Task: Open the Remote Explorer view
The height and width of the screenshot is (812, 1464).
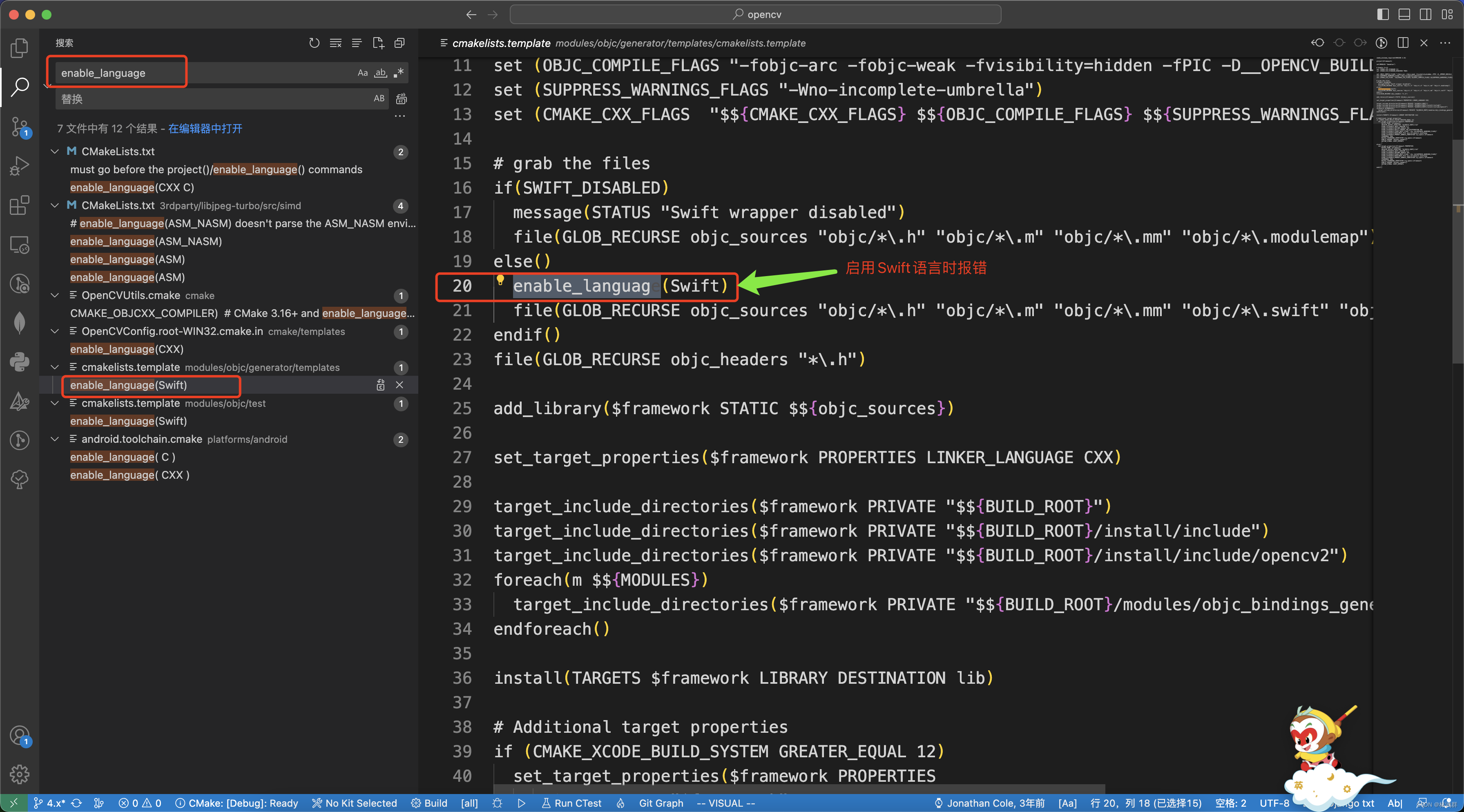Action: 19,244
